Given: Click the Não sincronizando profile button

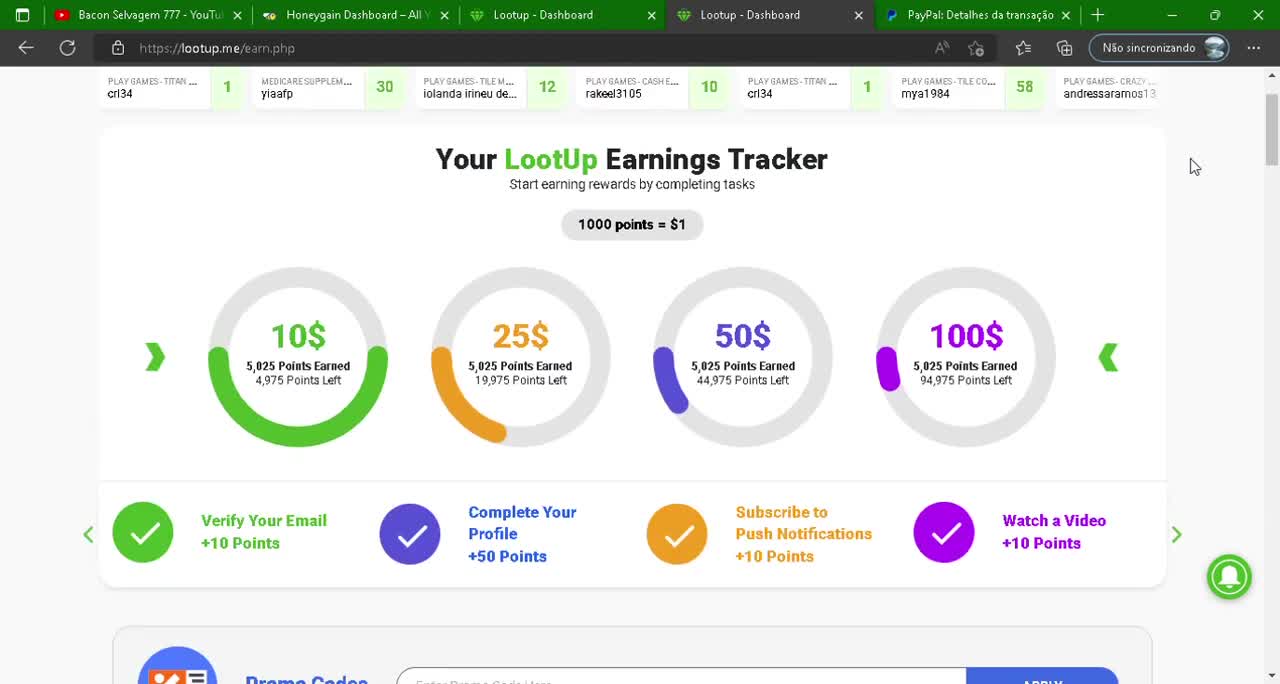Looking at the screenshot, I should (x=1159, y=48).
